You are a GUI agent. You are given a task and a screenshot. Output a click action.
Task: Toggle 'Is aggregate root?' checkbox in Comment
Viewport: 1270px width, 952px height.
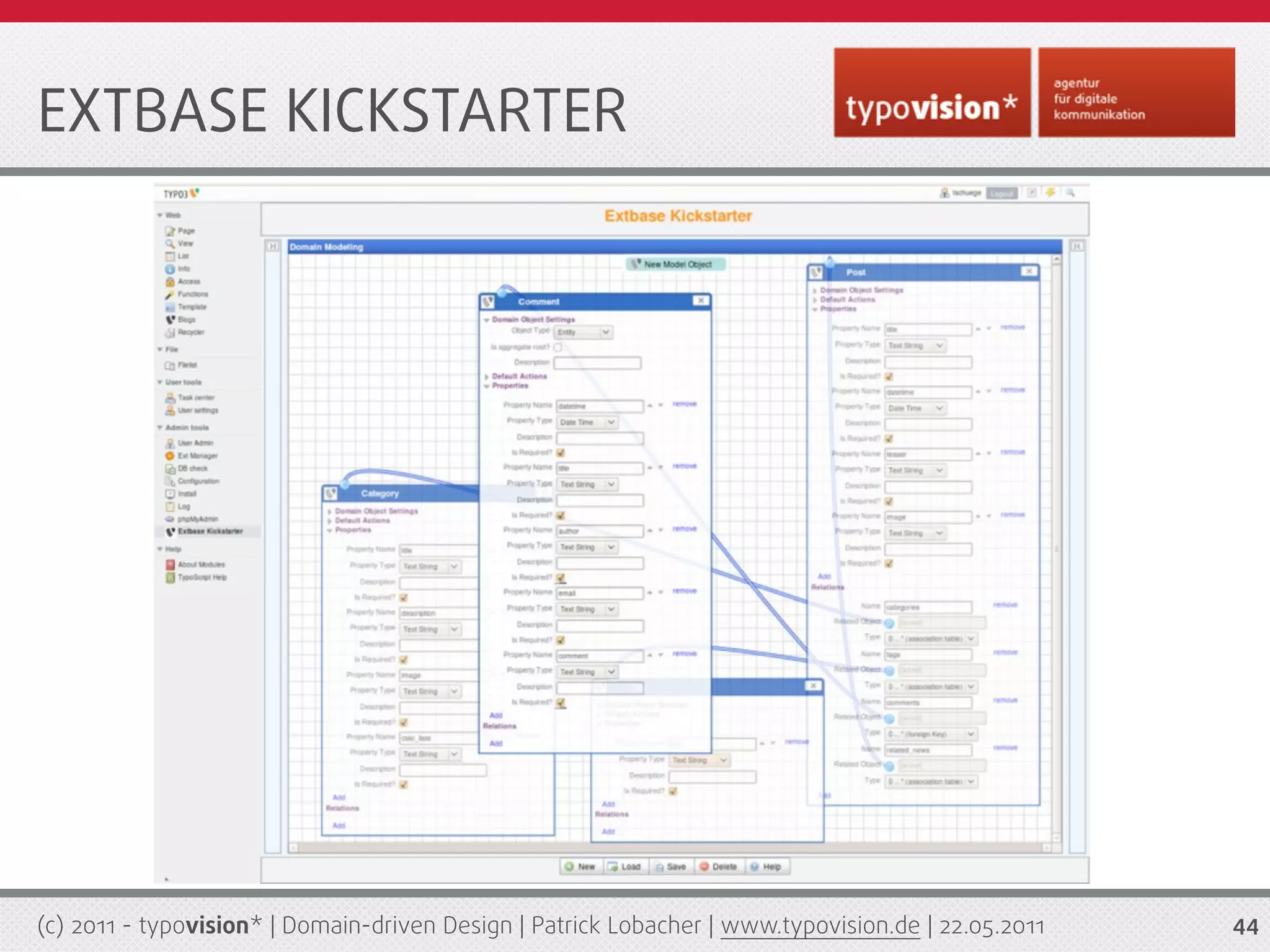(557, 347)
